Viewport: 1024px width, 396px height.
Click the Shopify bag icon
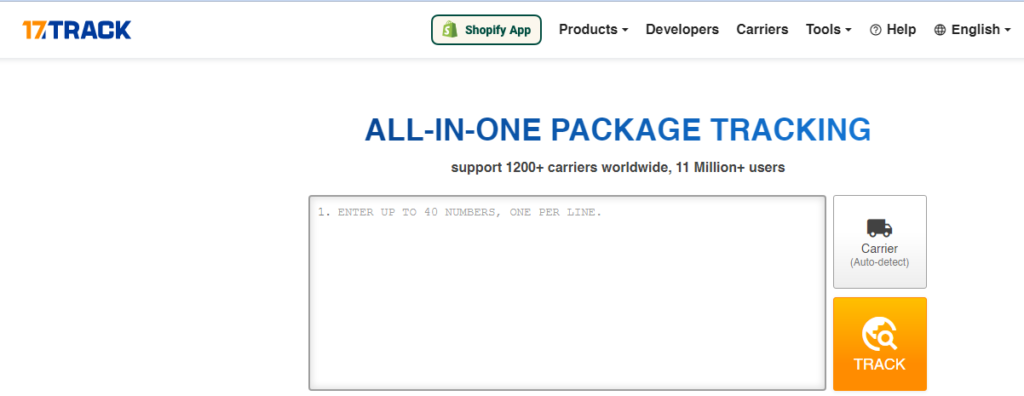[x=448, y=29]
